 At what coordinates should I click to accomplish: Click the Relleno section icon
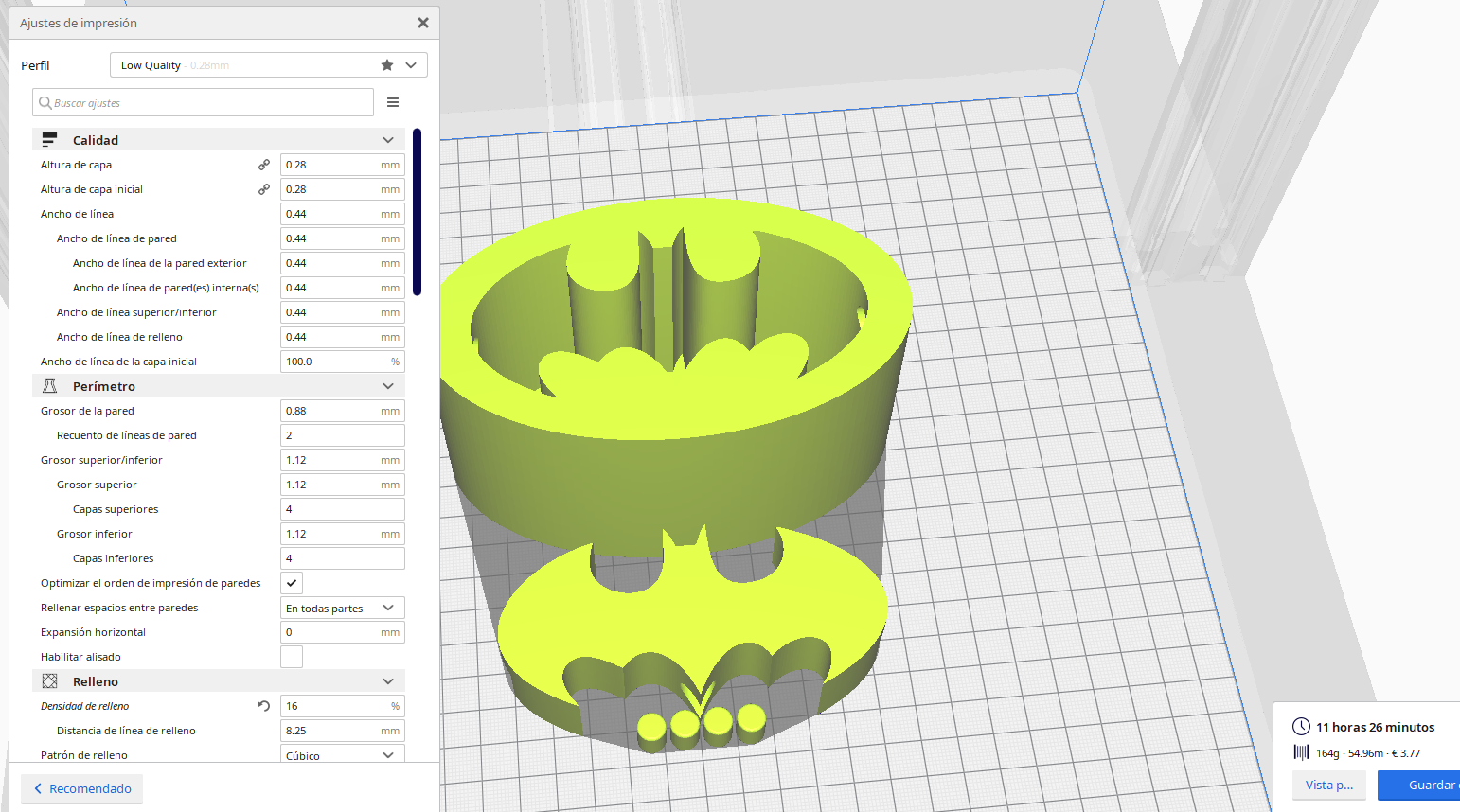click(48, 680)
